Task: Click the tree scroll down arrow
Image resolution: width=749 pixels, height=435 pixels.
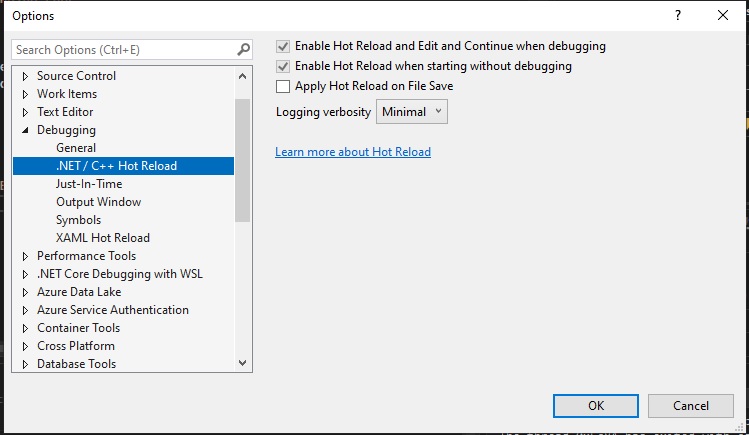Action: tap(243, 363)
